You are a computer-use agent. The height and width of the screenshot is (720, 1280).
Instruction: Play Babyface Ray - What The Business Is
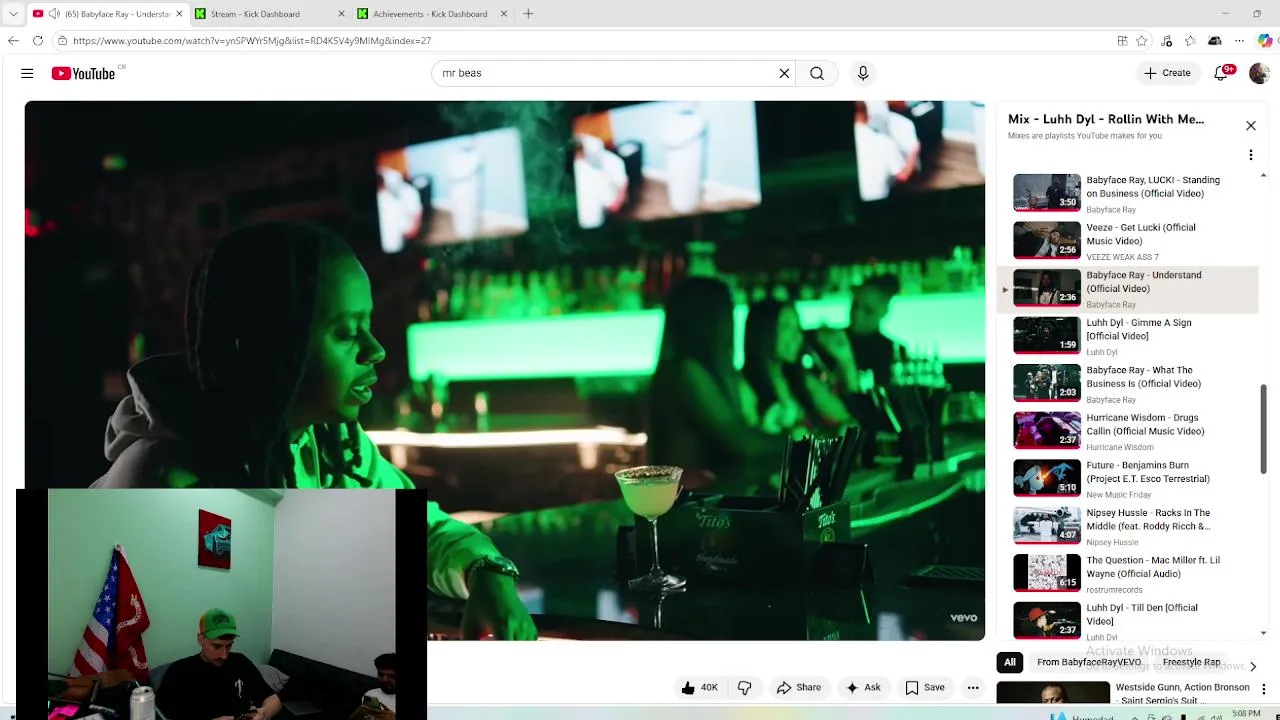click(1128, 384)
